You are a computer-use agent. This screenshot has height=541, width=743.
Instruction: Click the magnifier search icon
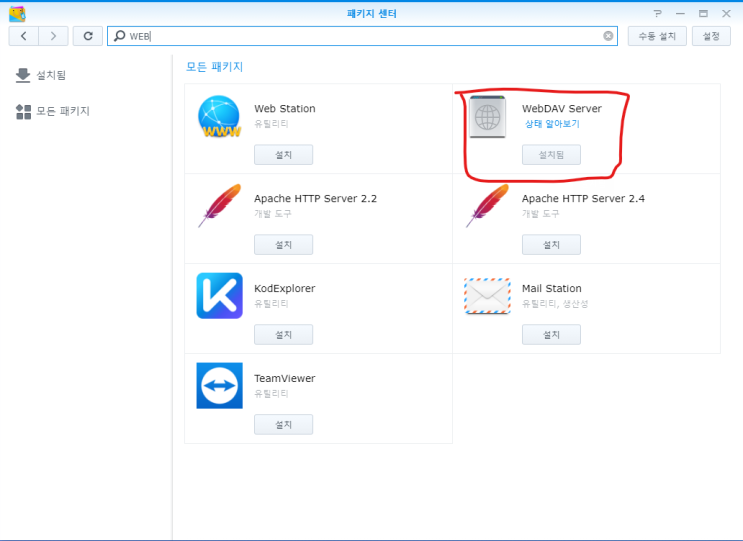click(120, 36)
